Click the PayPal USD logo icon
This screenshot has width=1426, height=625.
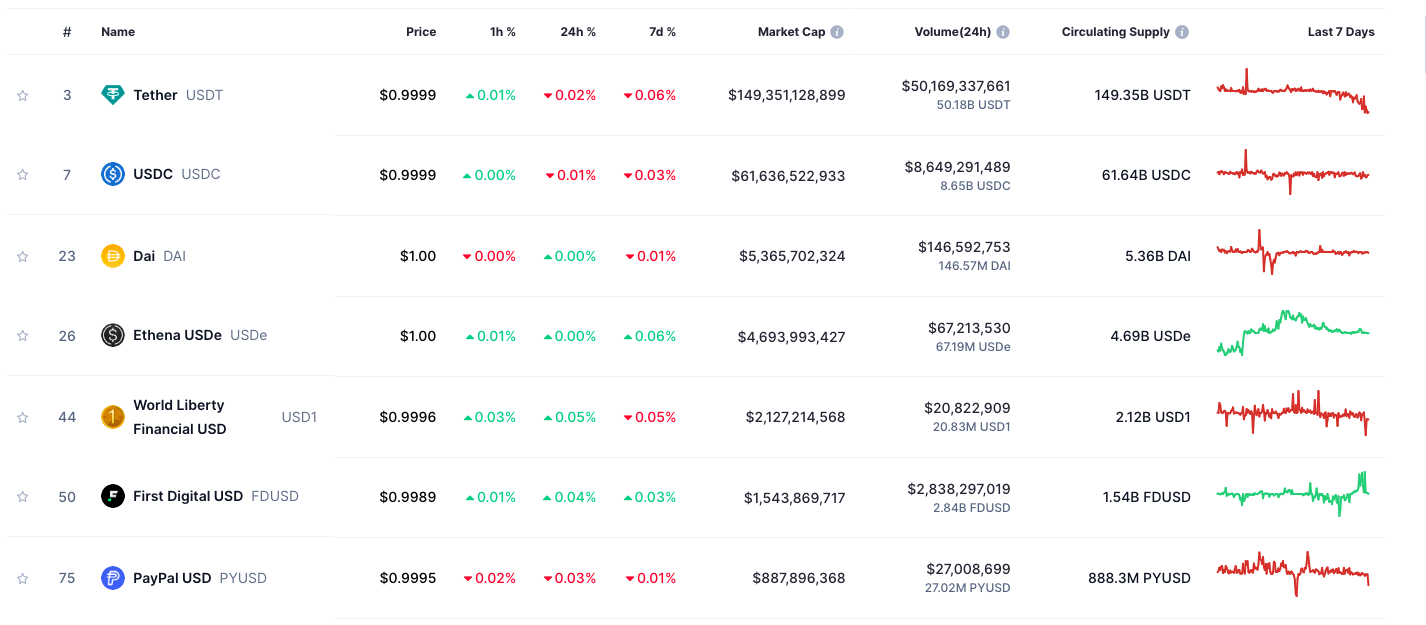pyautogui.click(x=113, y=578)
